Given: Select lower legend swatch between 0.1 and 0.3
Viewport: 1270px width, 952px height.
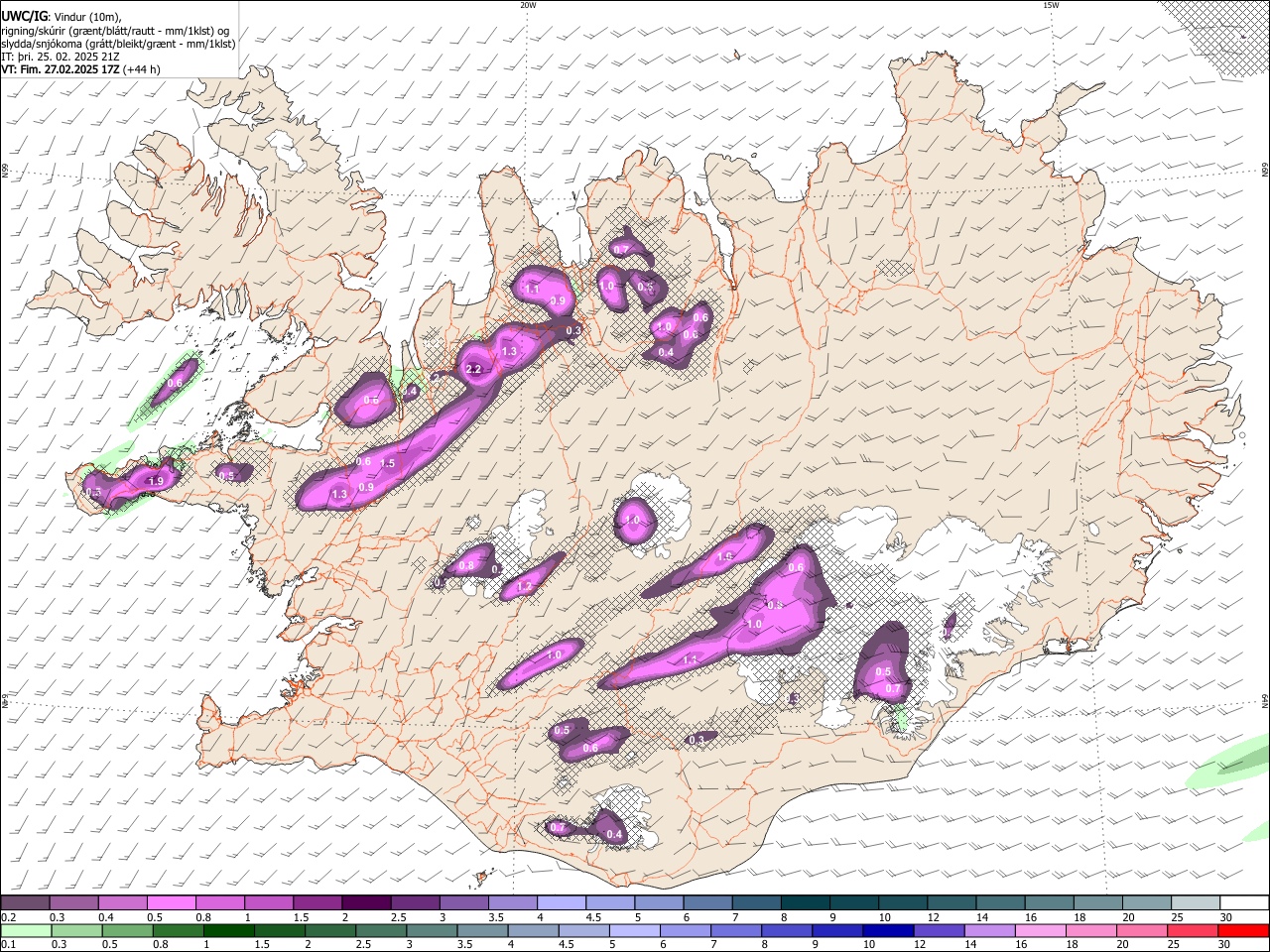Looking at the screenshot, I should (x=26, y=930).
